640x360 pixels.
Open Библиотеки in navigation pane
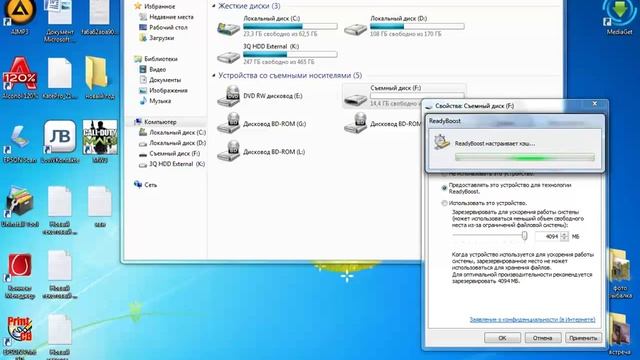click(x=160, y=59)
